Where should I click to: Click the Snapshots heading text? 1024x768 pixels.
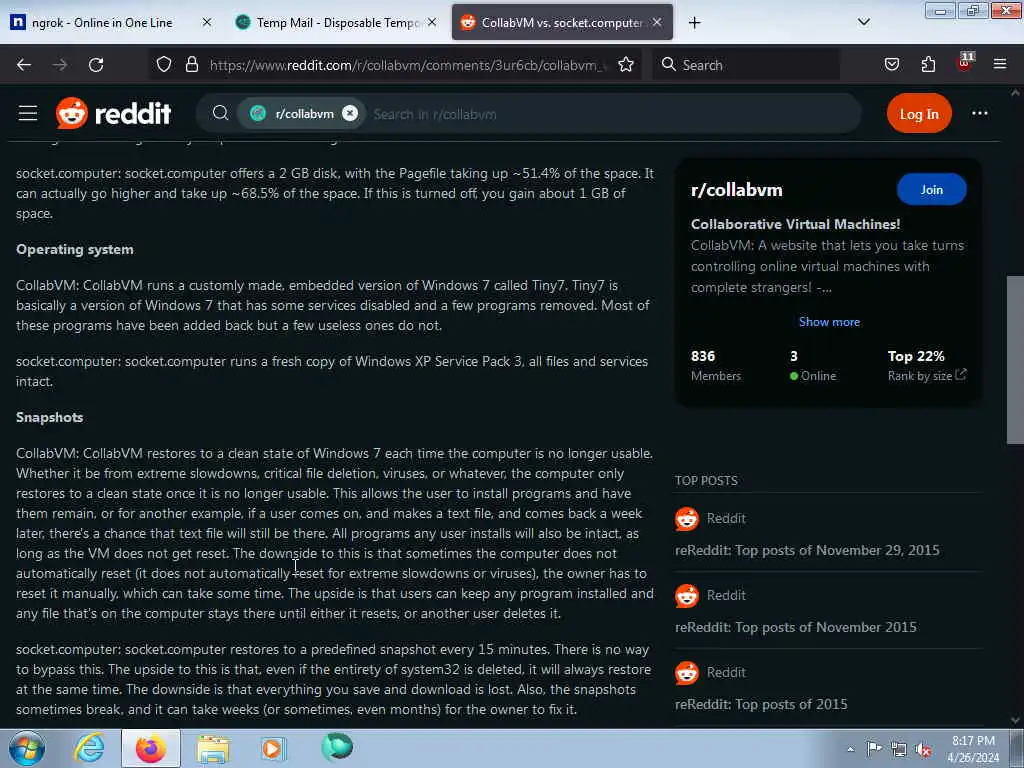tap(50, 417)
